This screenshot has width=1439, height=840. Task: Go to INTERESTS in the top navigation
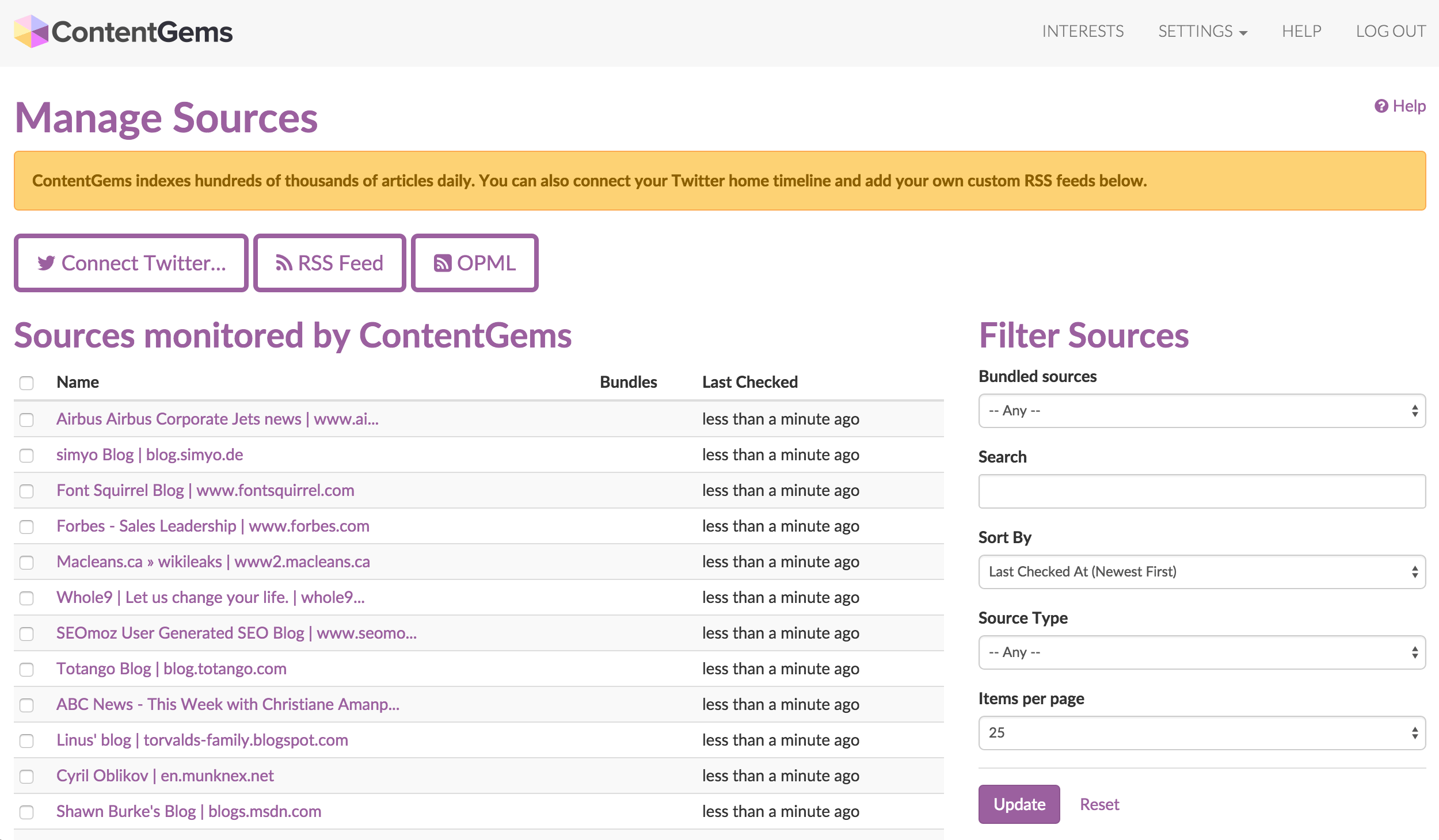point(1083,32)
